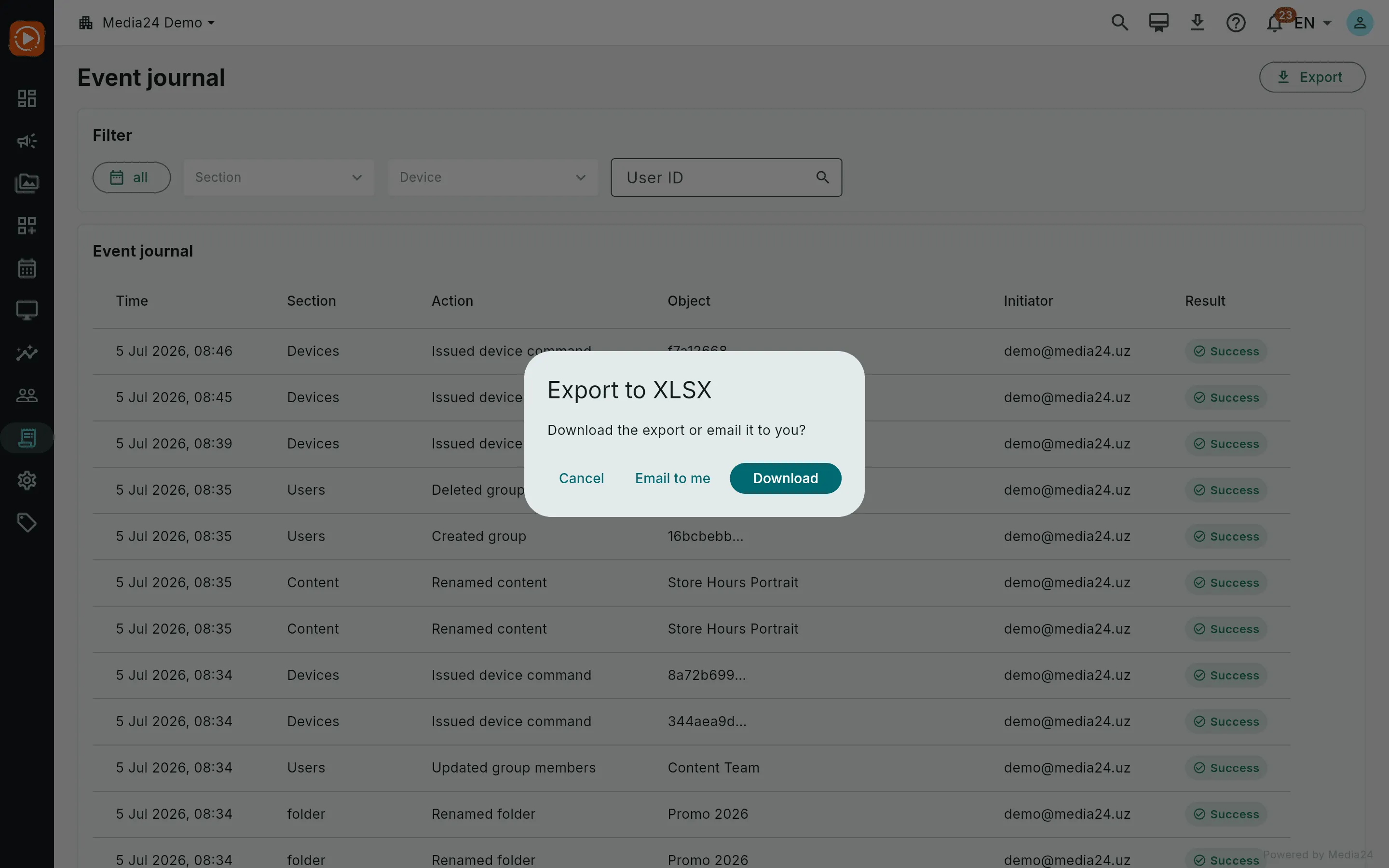This screenshot has height=868, width=1389.
Task: Click initiator demo@media24.uz in 08:39 row
Action: tap(1067, 444)
